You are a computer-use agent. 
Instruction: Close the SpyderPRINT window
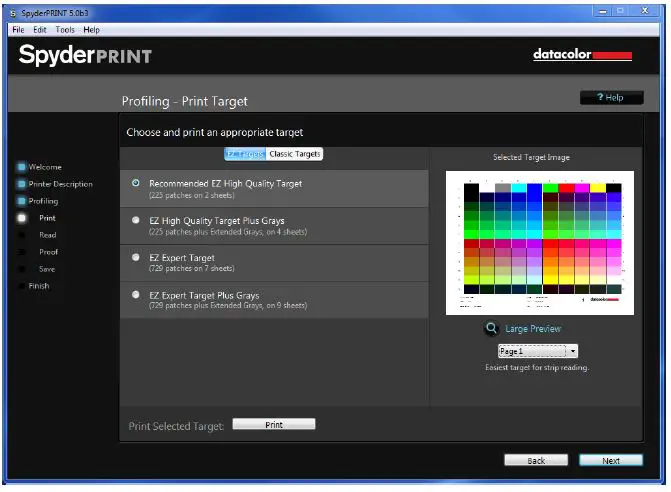coord(644,11)
